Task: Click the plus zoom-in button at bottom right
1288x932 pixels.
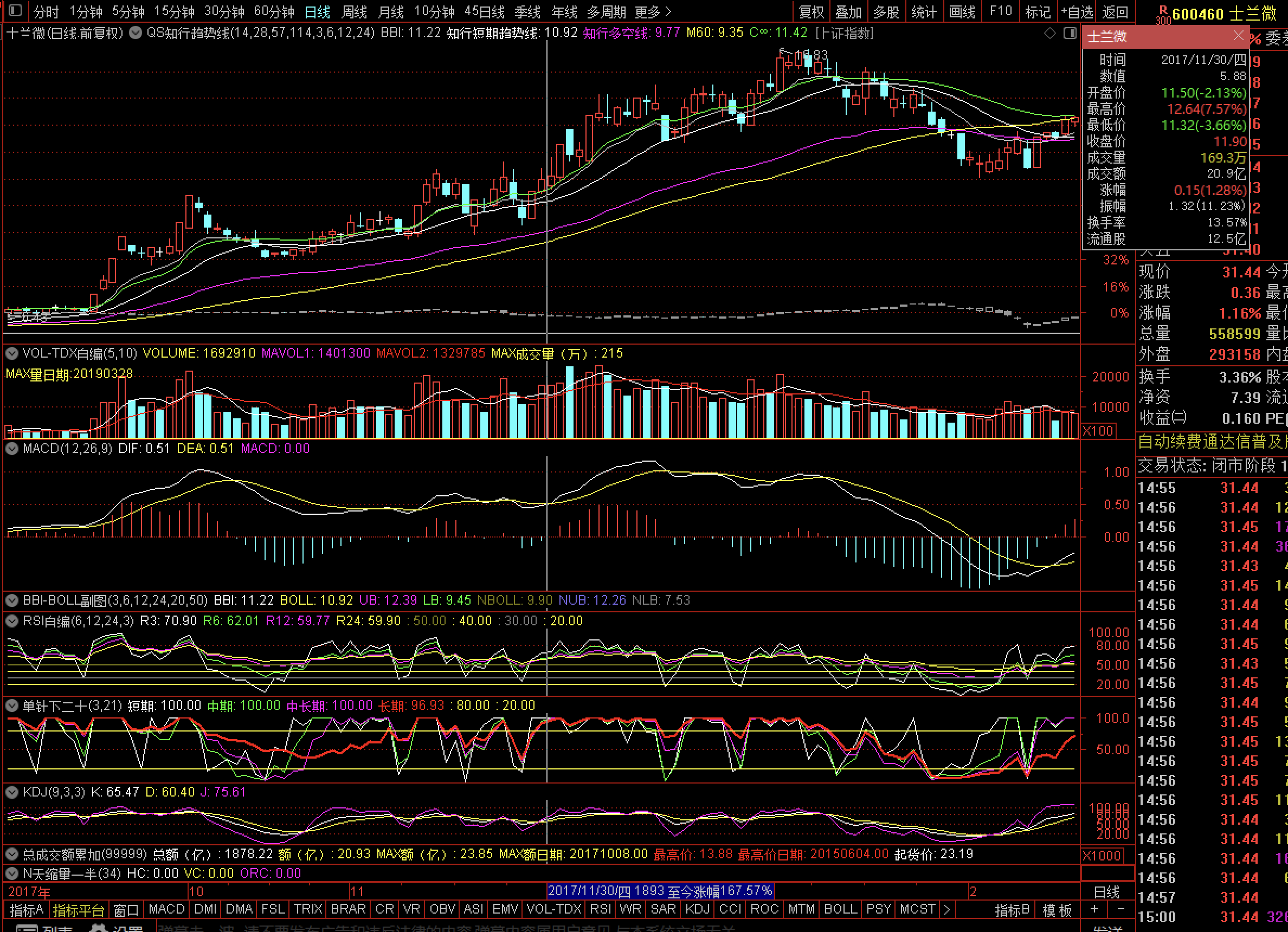Action: point(1094,909)
